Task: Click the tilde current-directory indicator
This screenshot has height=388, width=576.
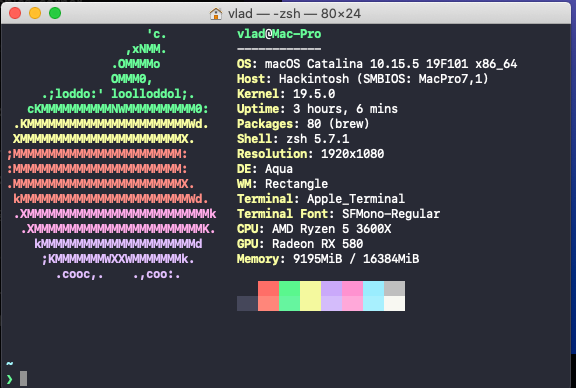Action: pos(10,364)
